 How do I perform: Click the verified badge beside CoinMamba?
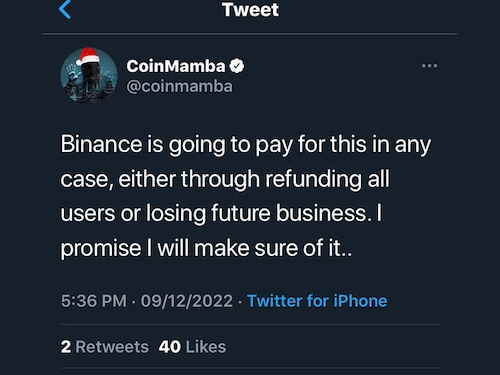point(237,66)
